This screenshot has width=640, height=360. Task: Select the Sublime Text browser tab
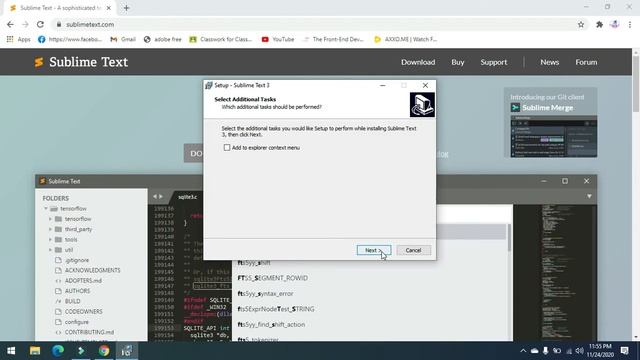(60, 8)
